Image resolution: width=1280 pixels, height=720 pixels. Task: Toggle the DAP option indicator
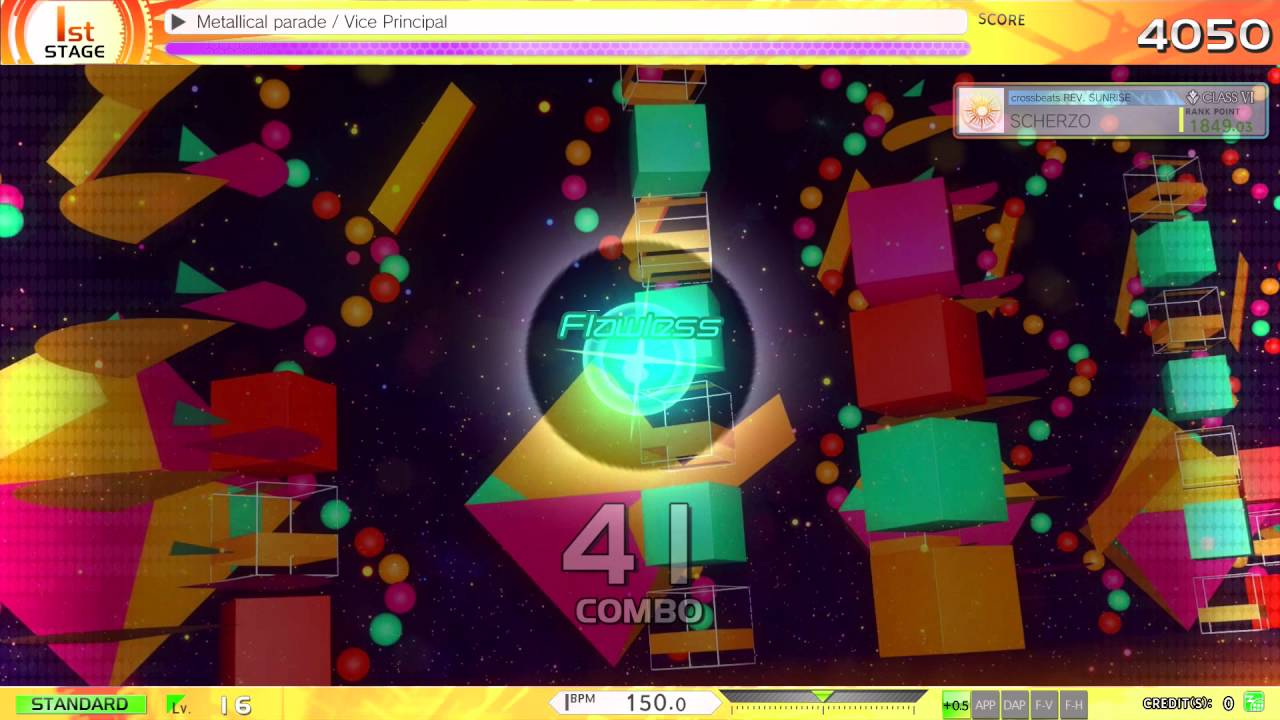1014,704
